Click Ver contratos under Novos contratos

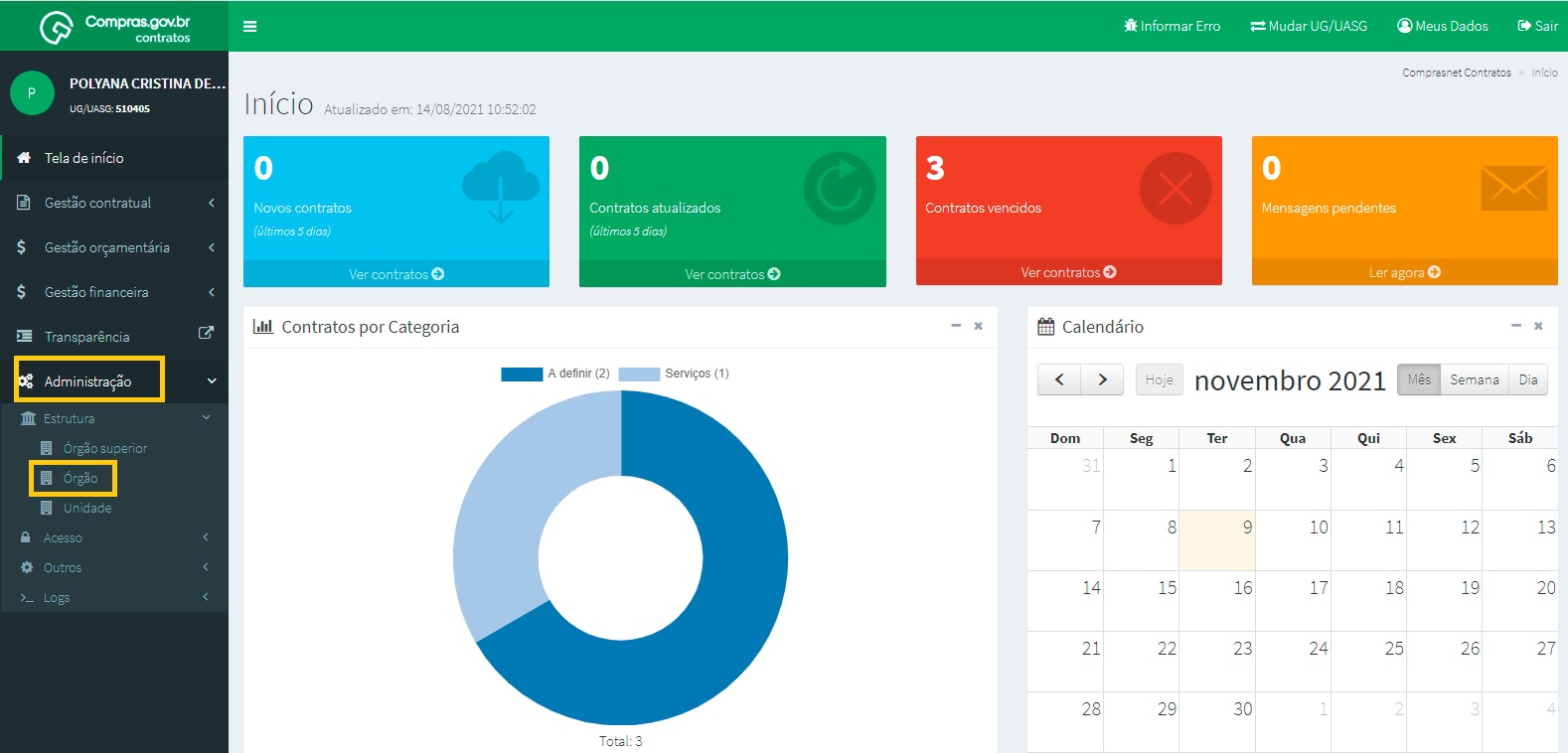[396, 274]
